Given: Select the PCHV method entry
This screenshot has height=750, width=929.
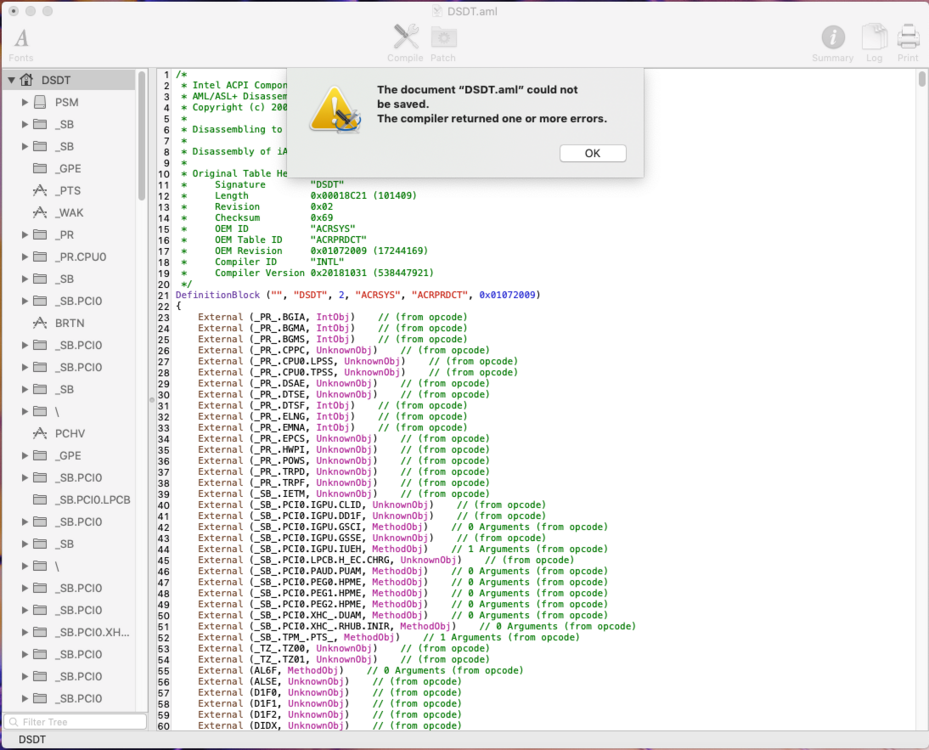Looking at the screenshot, I should (x=69, y=433).
